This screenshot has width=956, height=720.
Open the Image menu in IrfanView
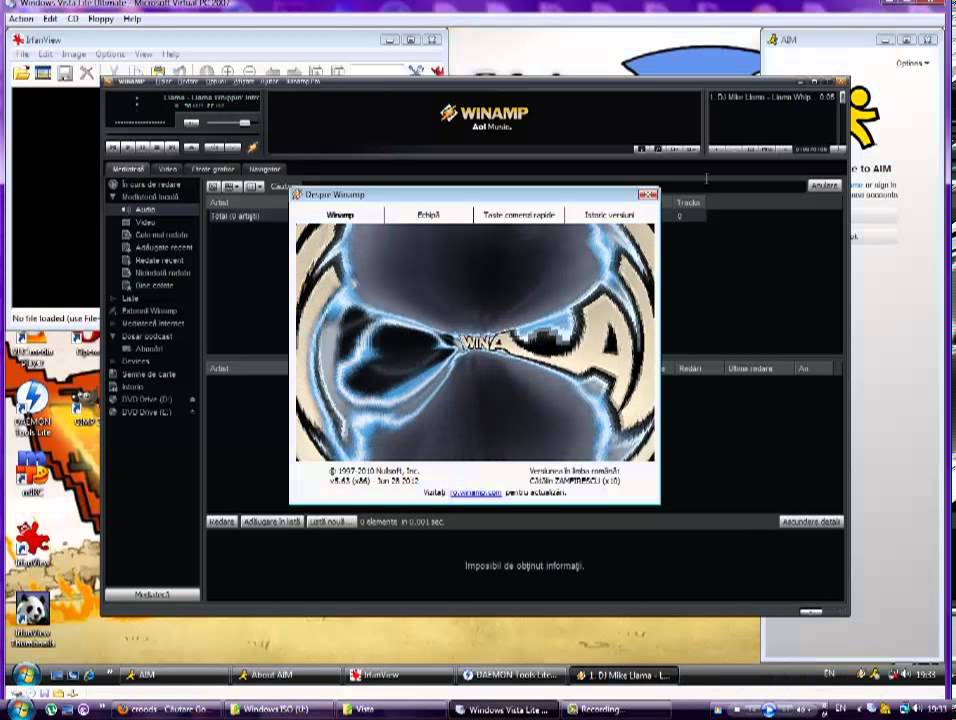[x=74, y=54]
